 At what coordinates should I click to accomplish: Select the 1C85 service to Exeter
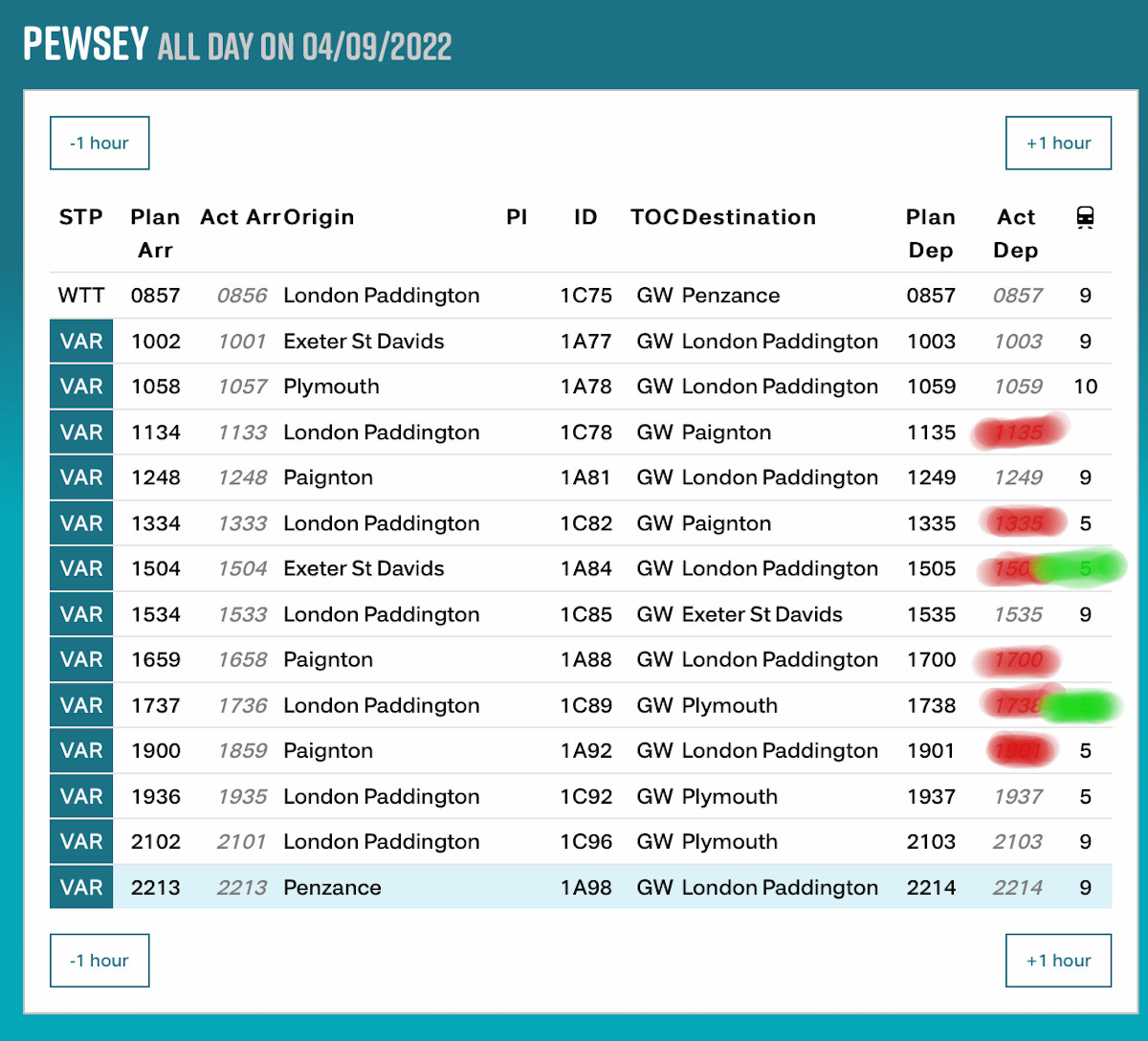tap(585, 614)
